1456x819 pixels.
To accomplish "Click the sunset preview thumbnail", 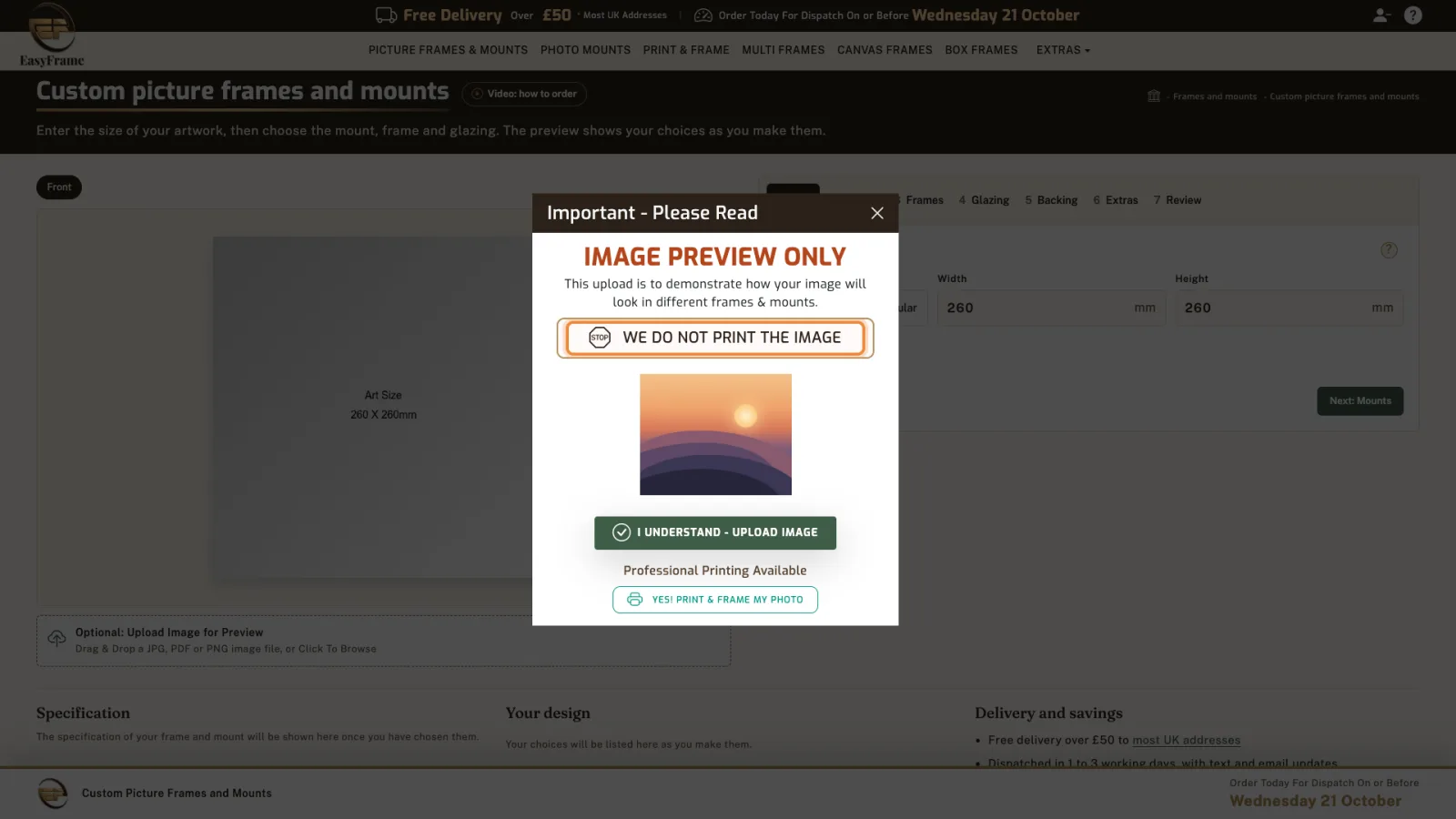I will (715, 435).
